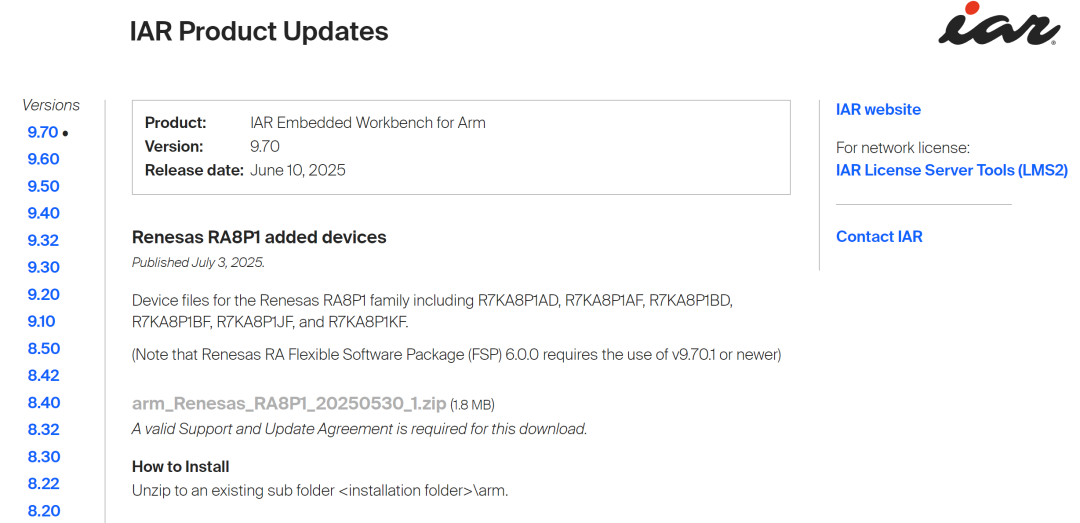Viewport: 1080px width, 523px height.
Task: Open version 9.50 updates
Action: [43, 186]
